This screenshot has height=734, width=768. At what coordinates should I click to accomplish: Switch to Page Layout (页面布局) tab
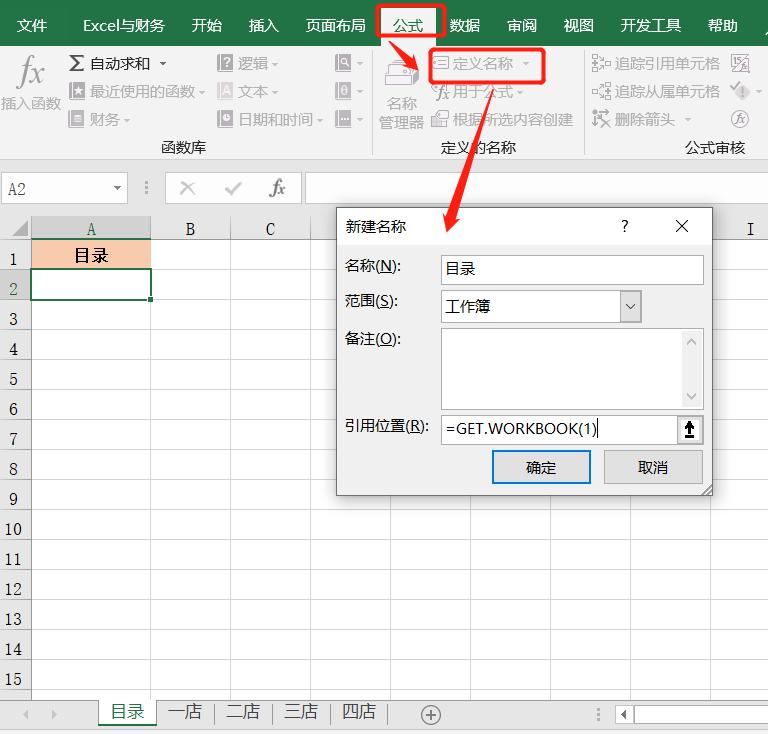pyautogui.click(x=336, y=25)
